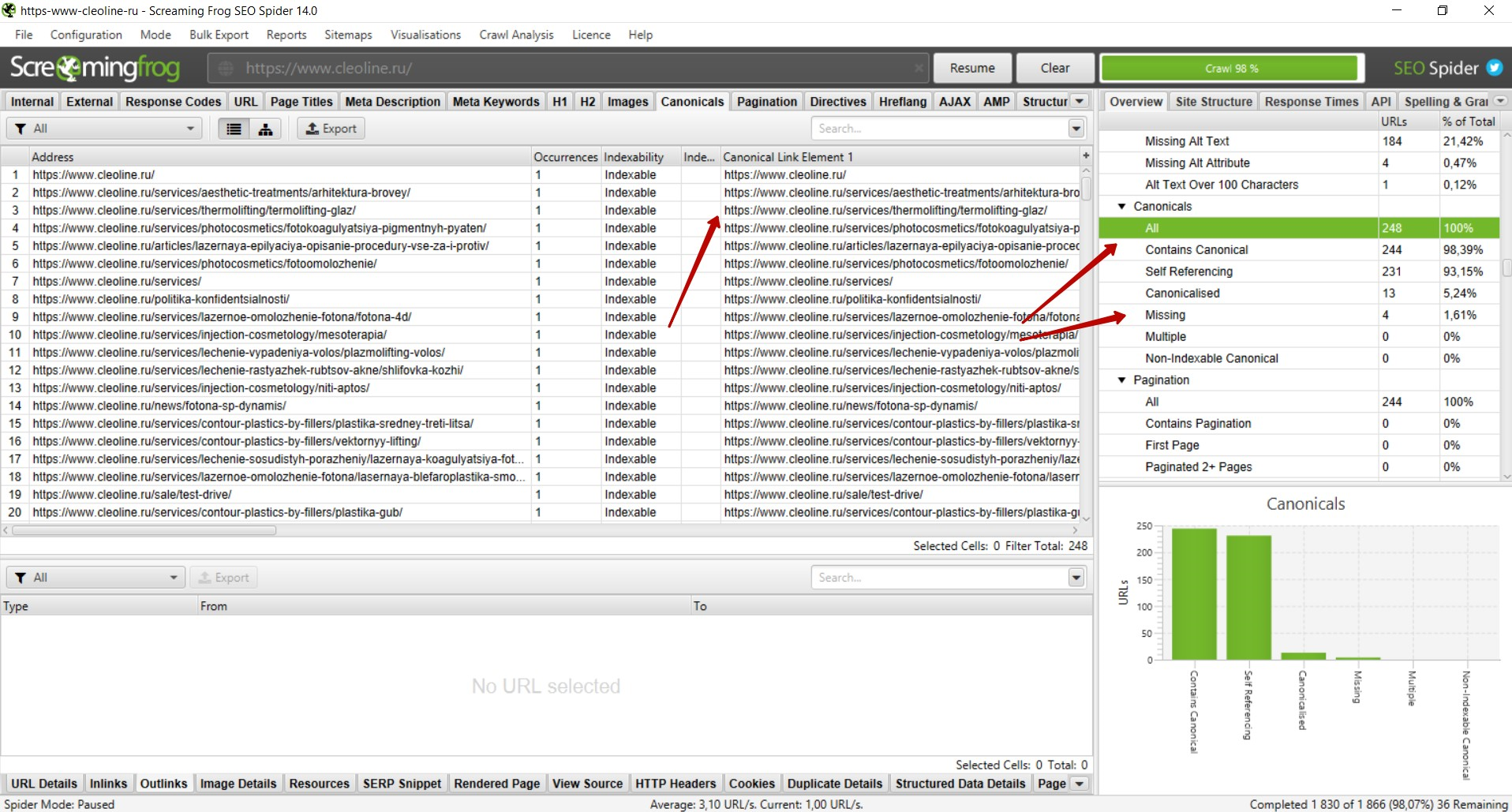
Task: Switch to tree view mode icon
Action: point(265,129)
